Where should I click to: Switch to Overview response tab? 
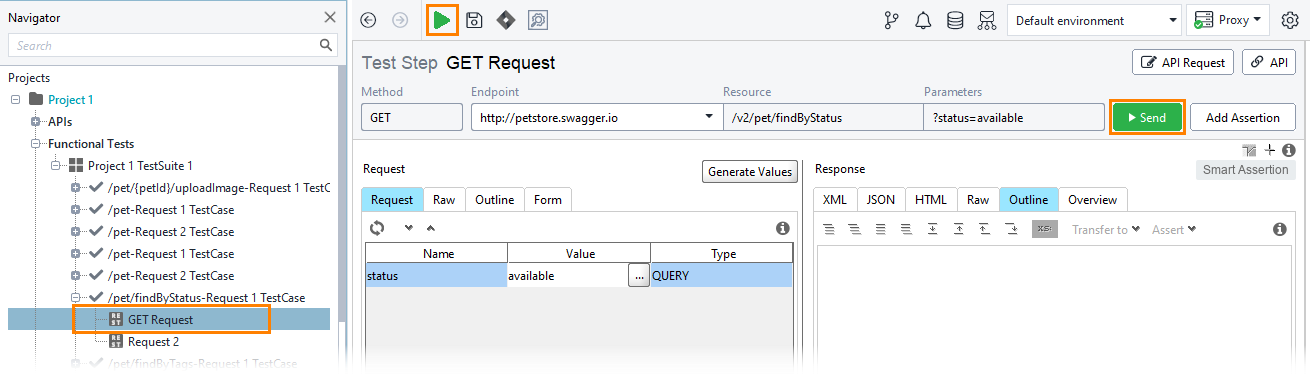[1093, 200]
